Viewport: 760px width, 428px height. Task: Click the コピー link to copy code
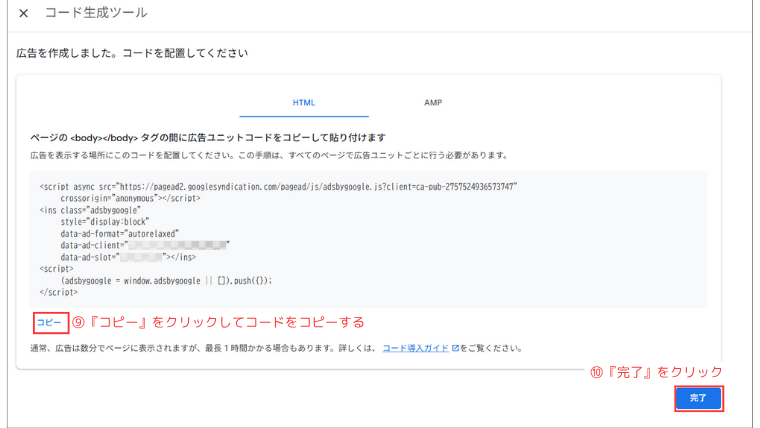(x=49, y=322)
